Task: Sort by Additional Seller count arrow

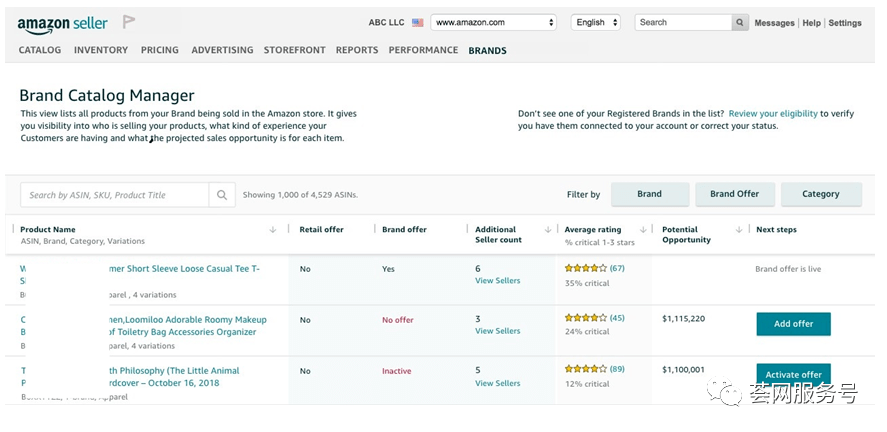Action: coord(548,230)
